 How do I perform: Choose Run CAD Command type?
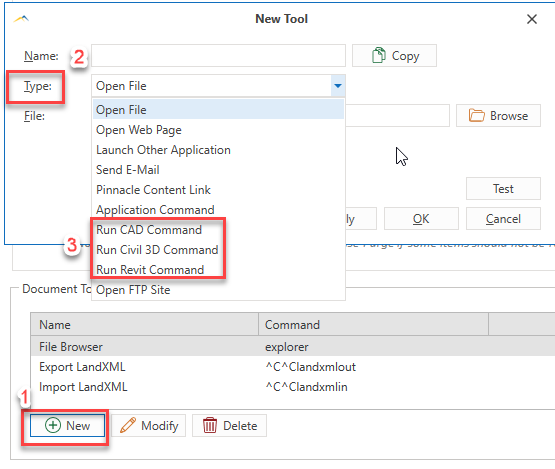[218, 230]
